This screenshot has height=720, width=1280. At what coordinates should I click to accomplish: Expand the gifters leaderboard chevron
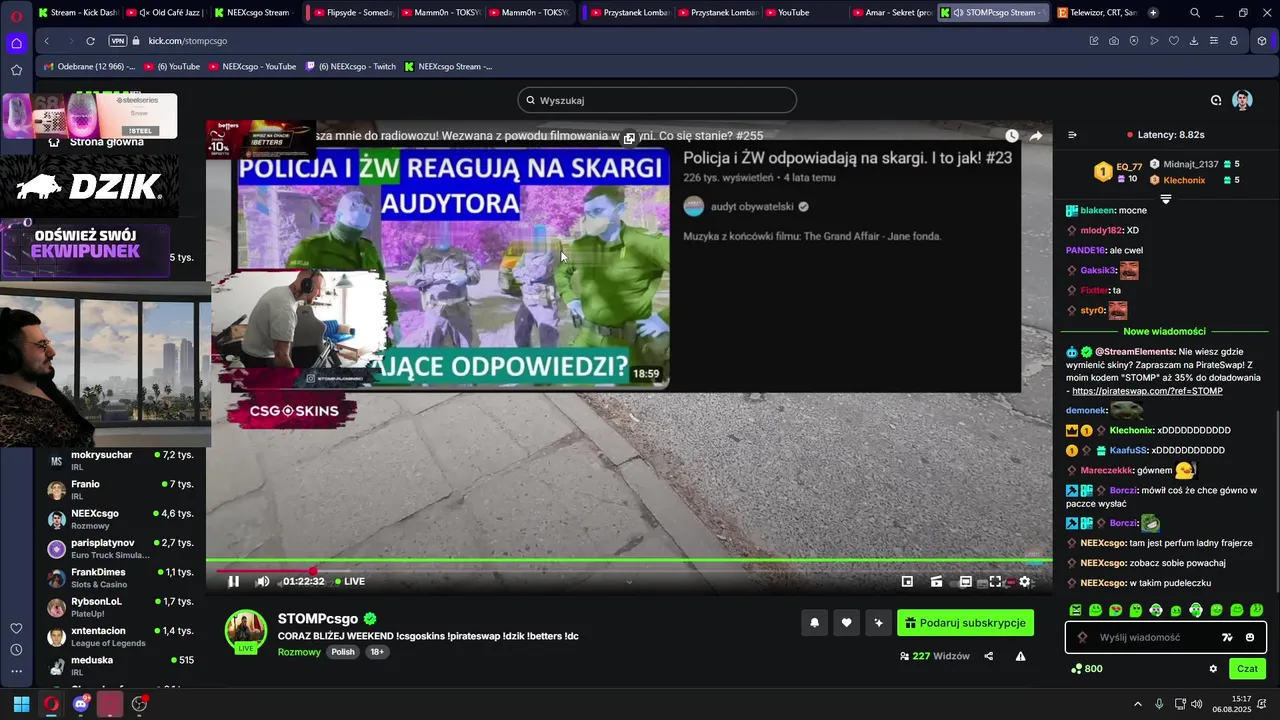pyautogui.click(x=1165, y=199)
